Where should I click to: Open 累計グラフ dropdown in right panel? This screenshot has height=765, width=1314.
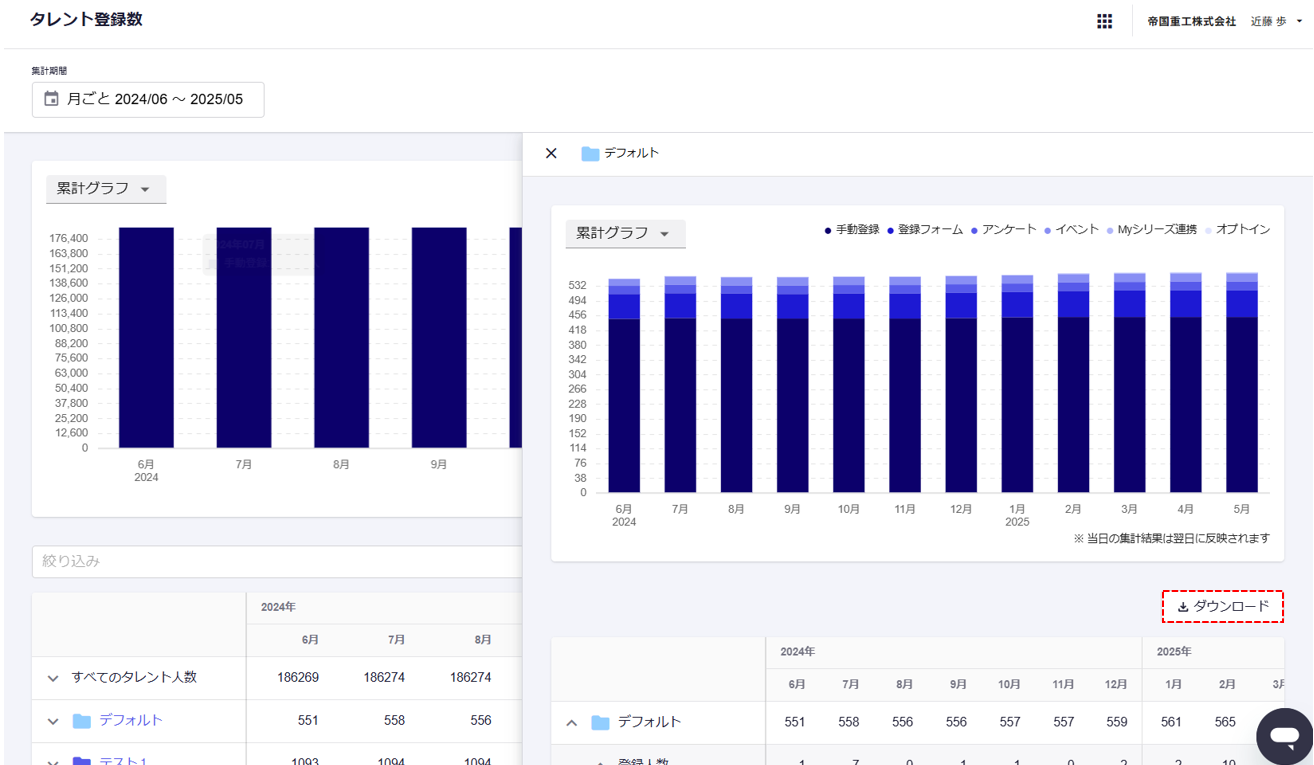click(x=624, y=234)
